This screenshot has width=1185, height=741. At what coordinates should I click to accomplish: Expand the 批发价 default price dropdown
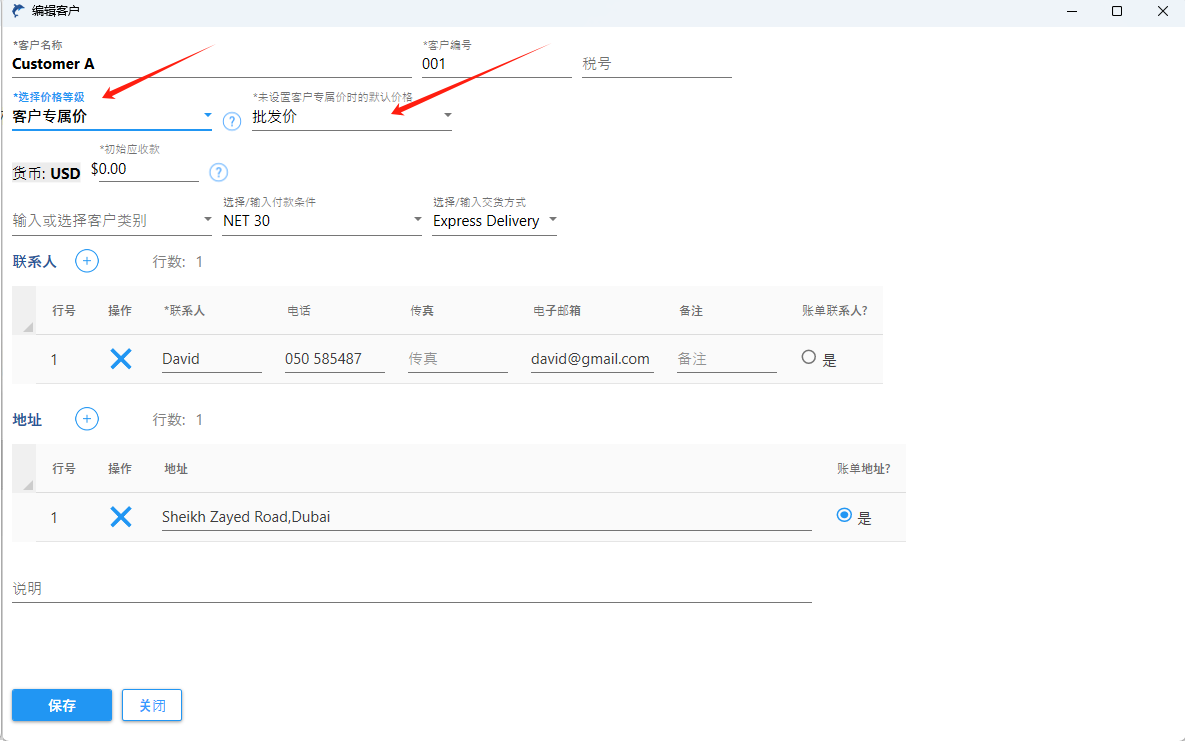tap(447, 116)
